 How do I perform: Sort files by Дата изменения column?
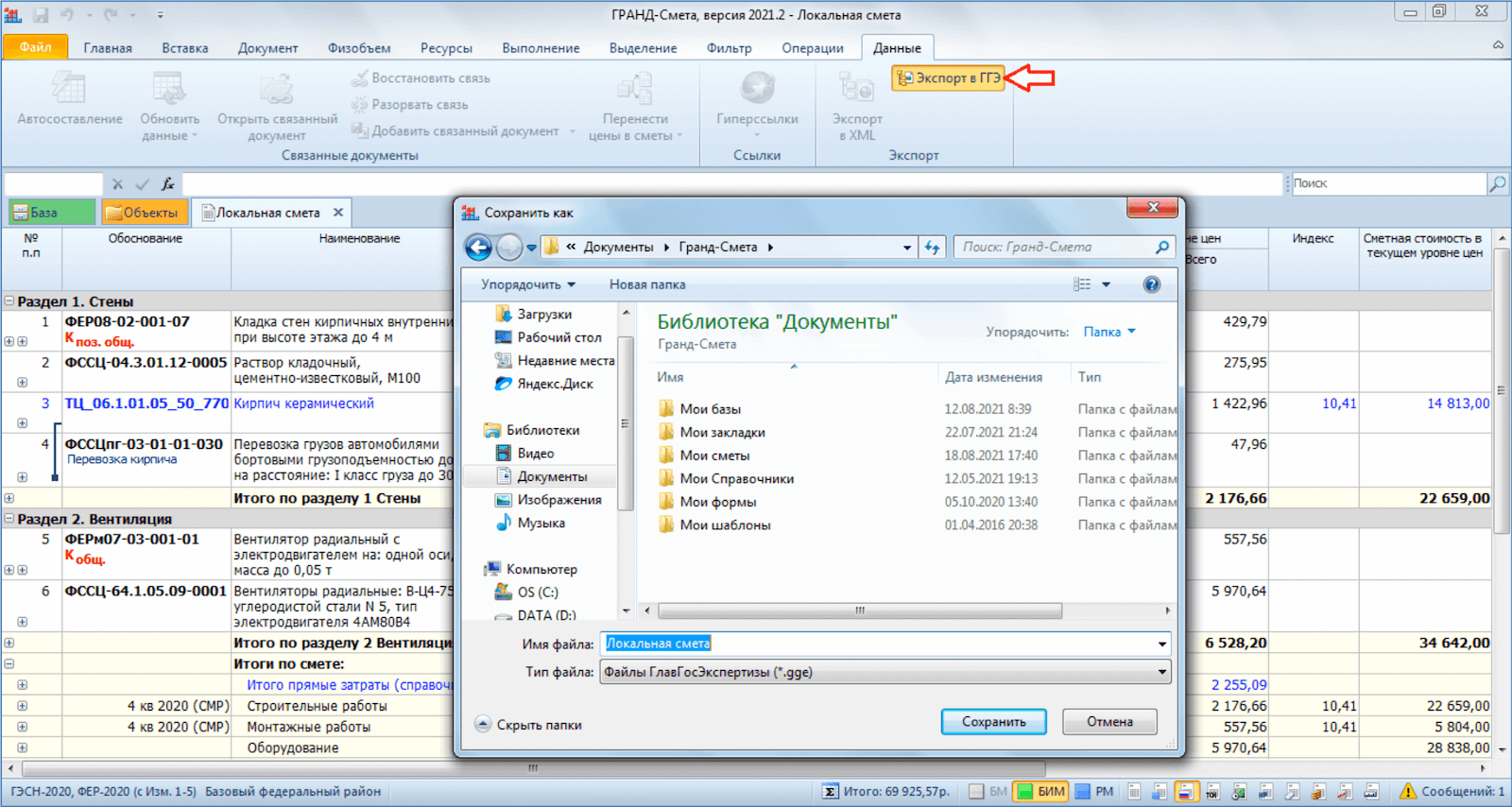[993, 377]
